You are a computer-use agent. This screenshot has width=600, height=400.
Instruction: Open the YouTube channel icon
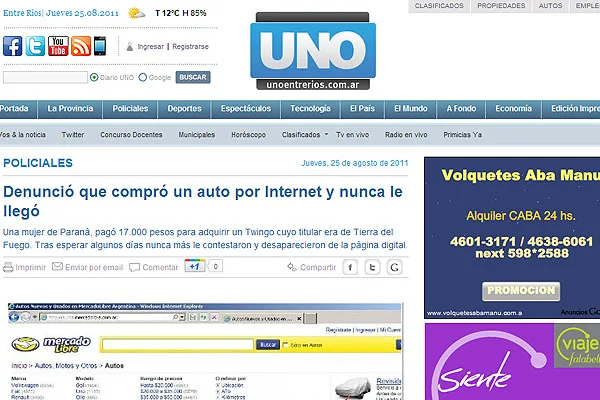coord(58,46)
